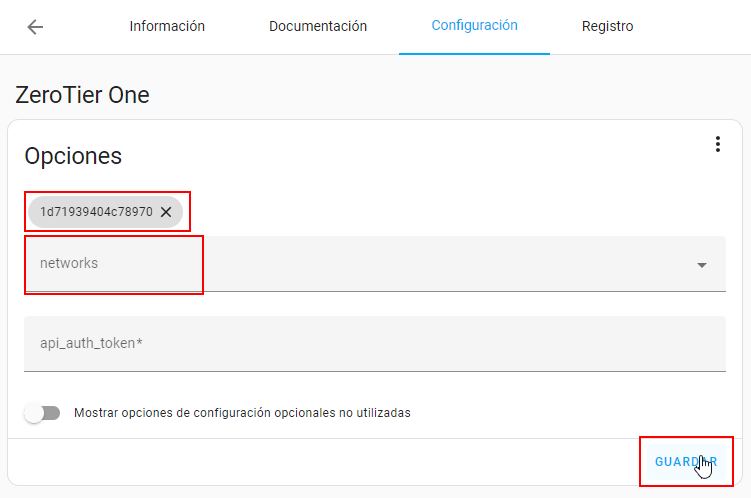
Task: Focus the api_auth_token input field
Action: pyautogui.click(x=375, y=344)
